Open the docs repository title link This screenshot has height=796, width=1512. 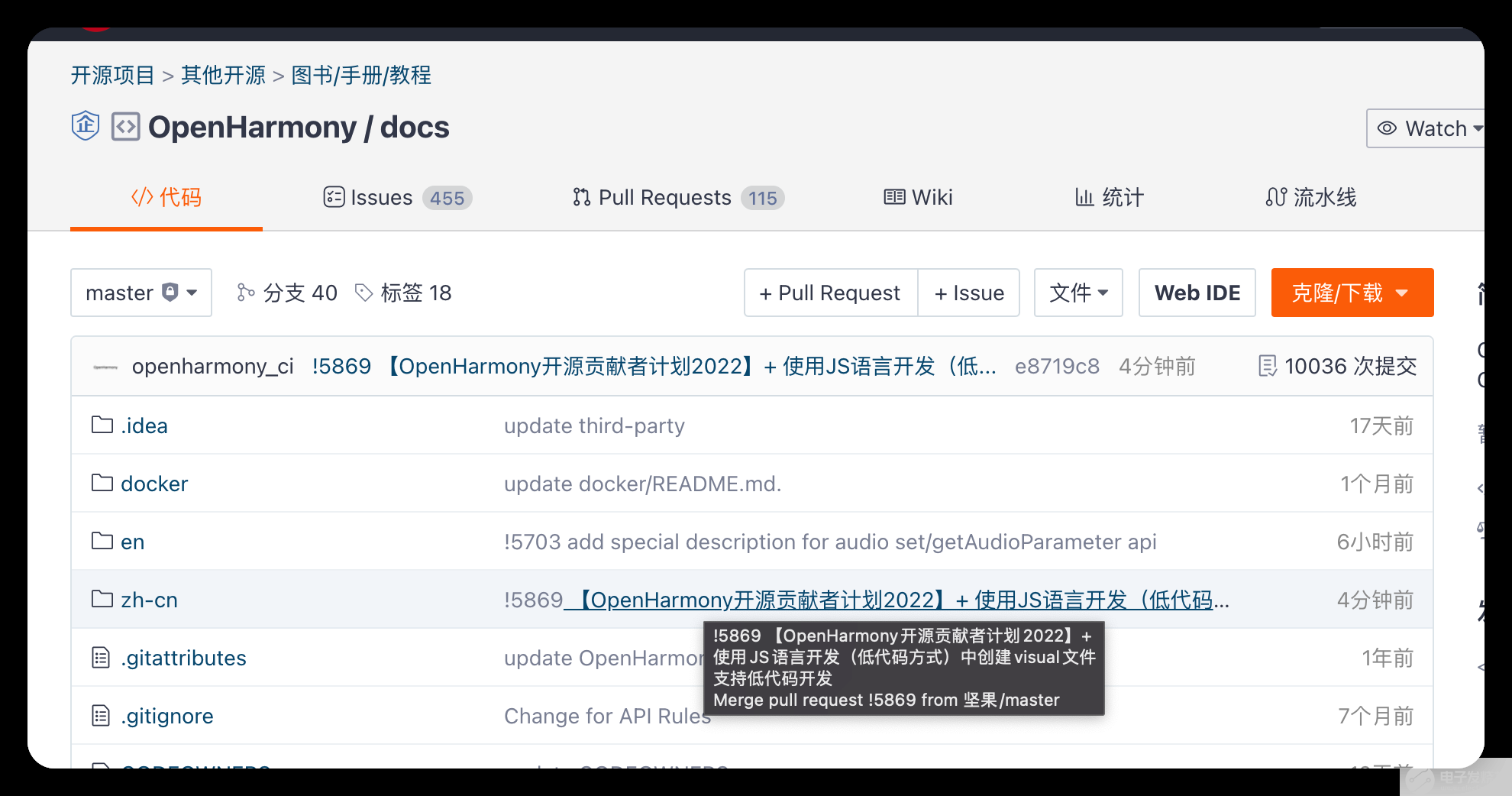point(415,127)
